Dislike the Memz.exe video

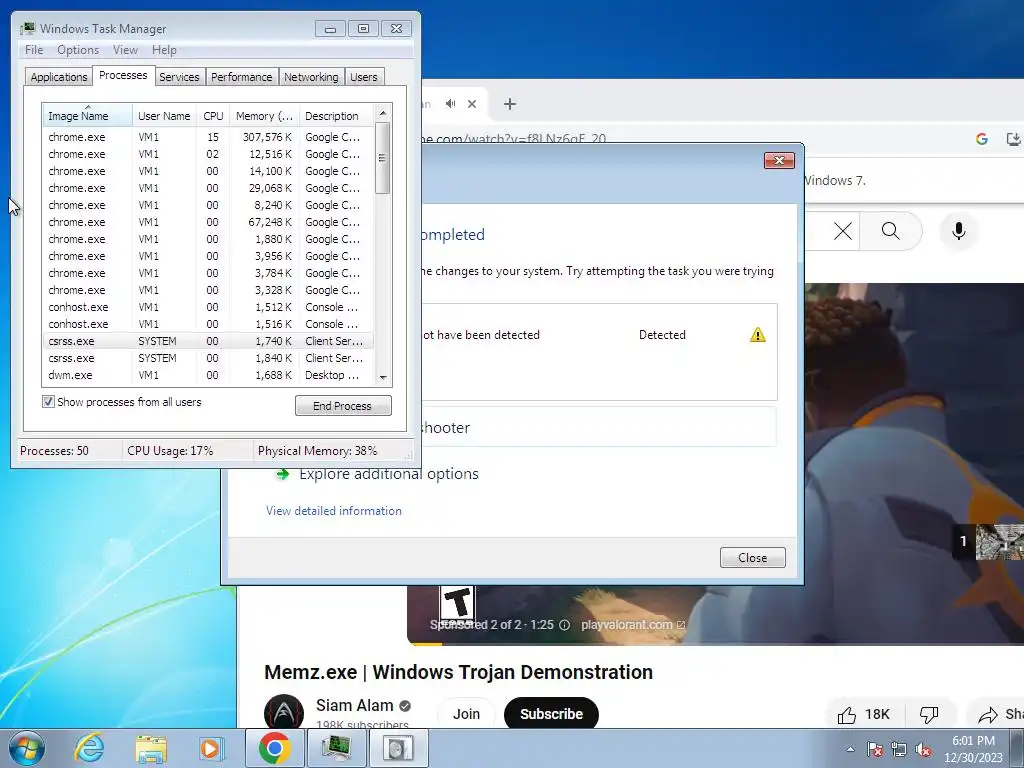coord(929,714)
